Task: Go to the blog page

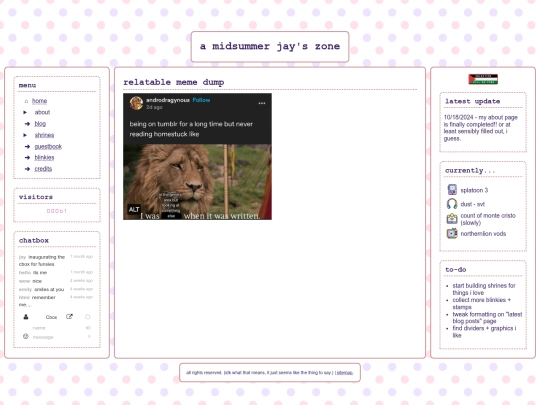Action: click(40, 124)
